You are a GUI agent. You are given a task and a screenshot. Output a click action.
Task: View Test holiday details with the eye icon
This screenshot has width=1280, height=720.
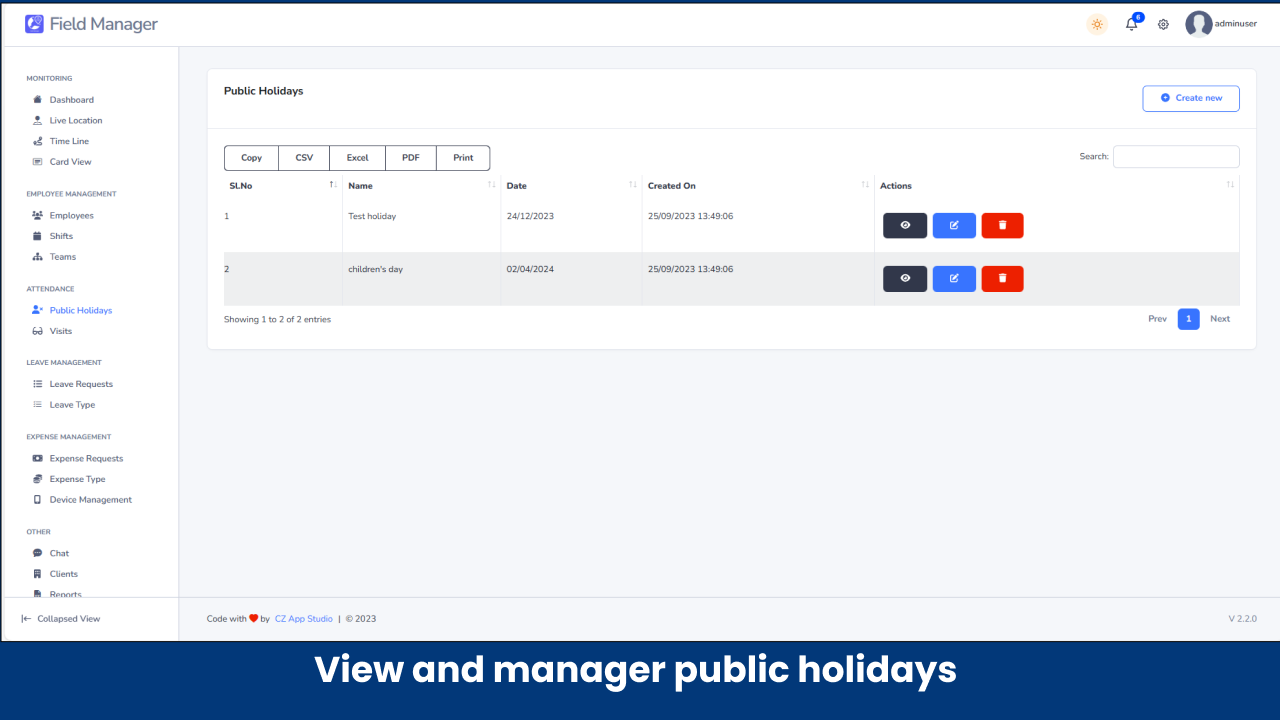coord(904,225)
